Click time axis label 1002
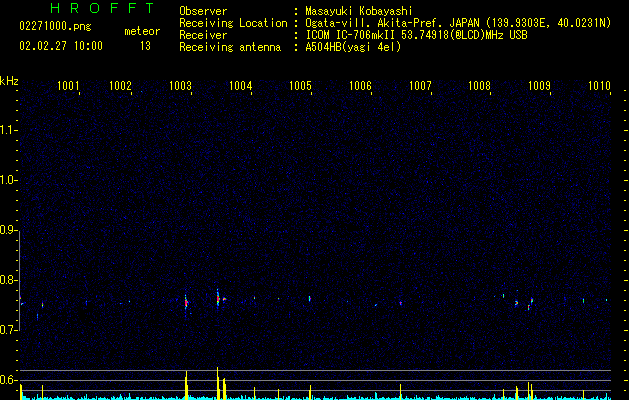Screen dimensions: 629x400 (120, 86)
